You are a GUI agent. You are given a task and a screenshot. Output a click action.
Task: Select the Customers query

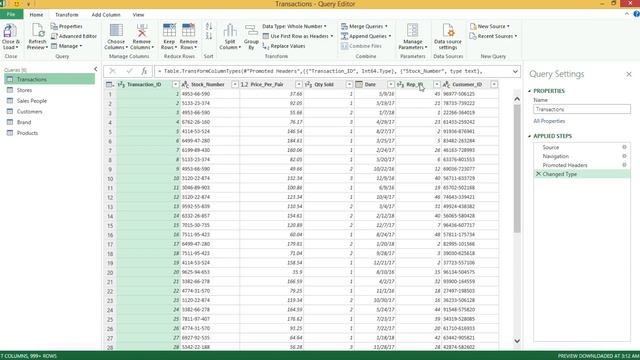tap(49, 111)
